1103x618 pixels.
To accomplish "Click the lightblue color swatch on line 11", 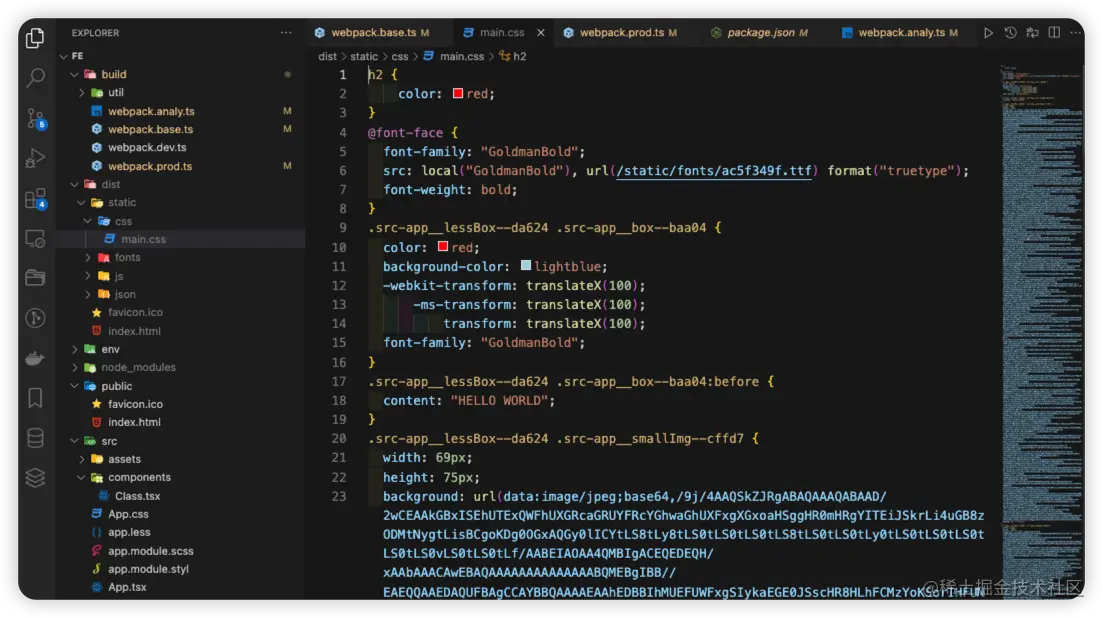I will click(x=525, y=266).
